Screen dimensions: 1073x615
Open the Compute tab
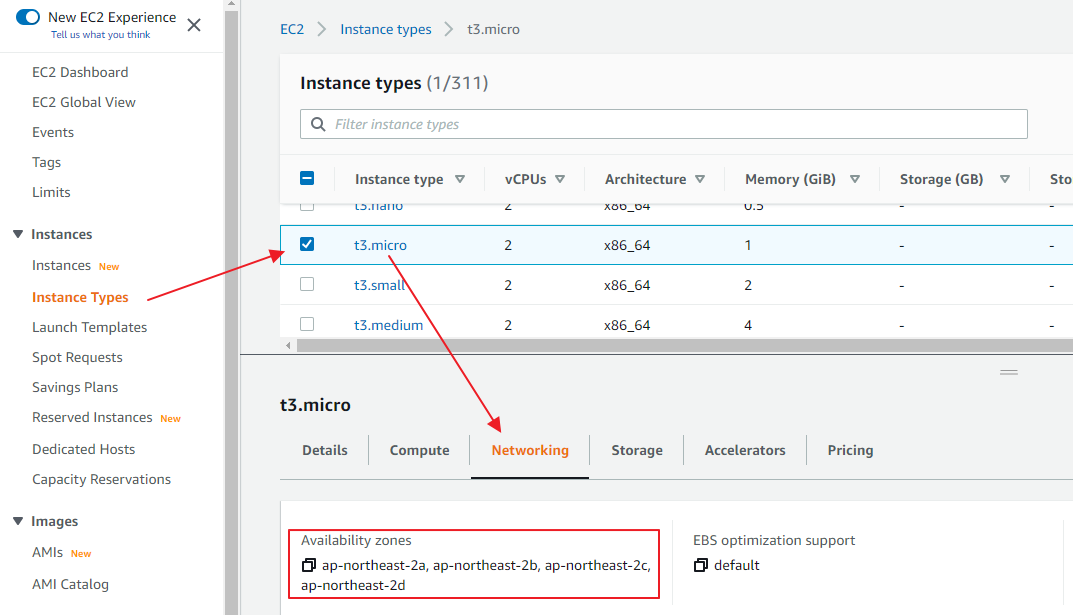point(419,450)
